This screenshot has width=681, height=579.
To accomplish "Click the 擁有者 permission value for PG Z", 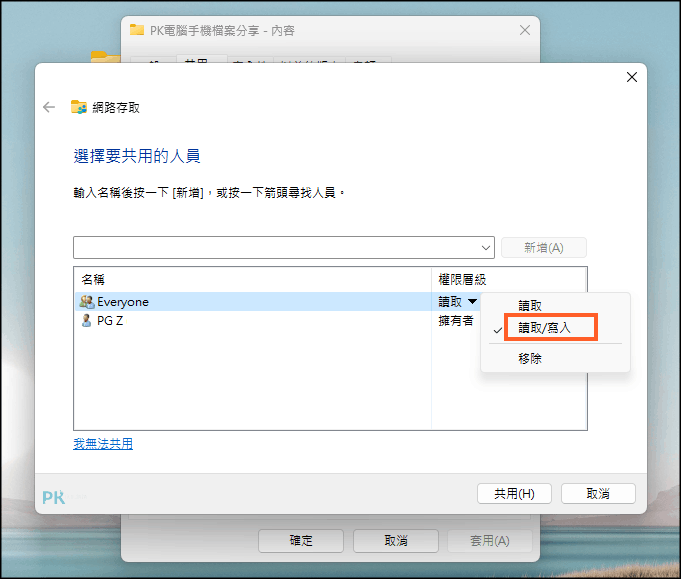I will 456,321.
